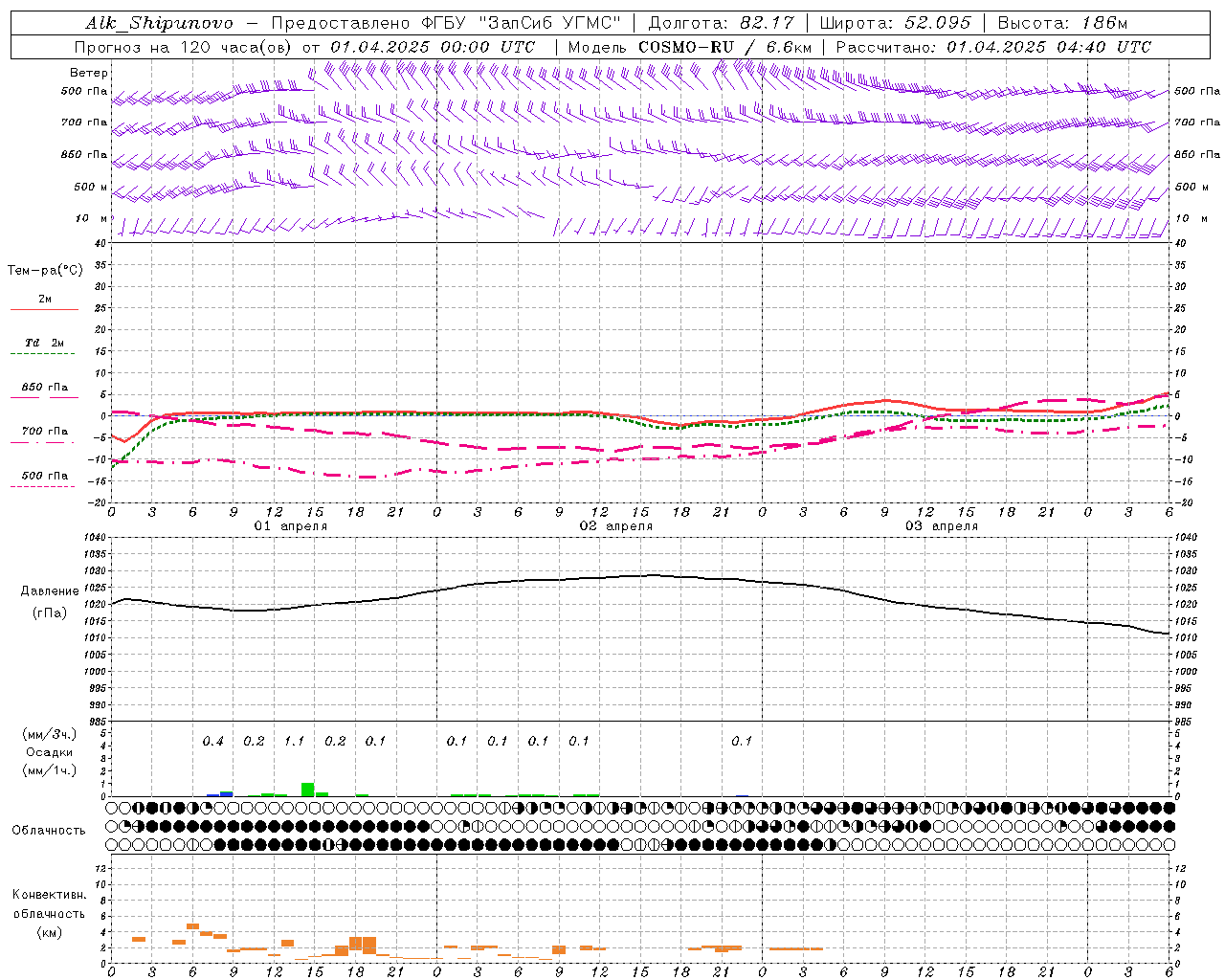The width and height of the screenshot is (1225, 980).
Task: Click the Давление pressure chart title
Action: 50,591
